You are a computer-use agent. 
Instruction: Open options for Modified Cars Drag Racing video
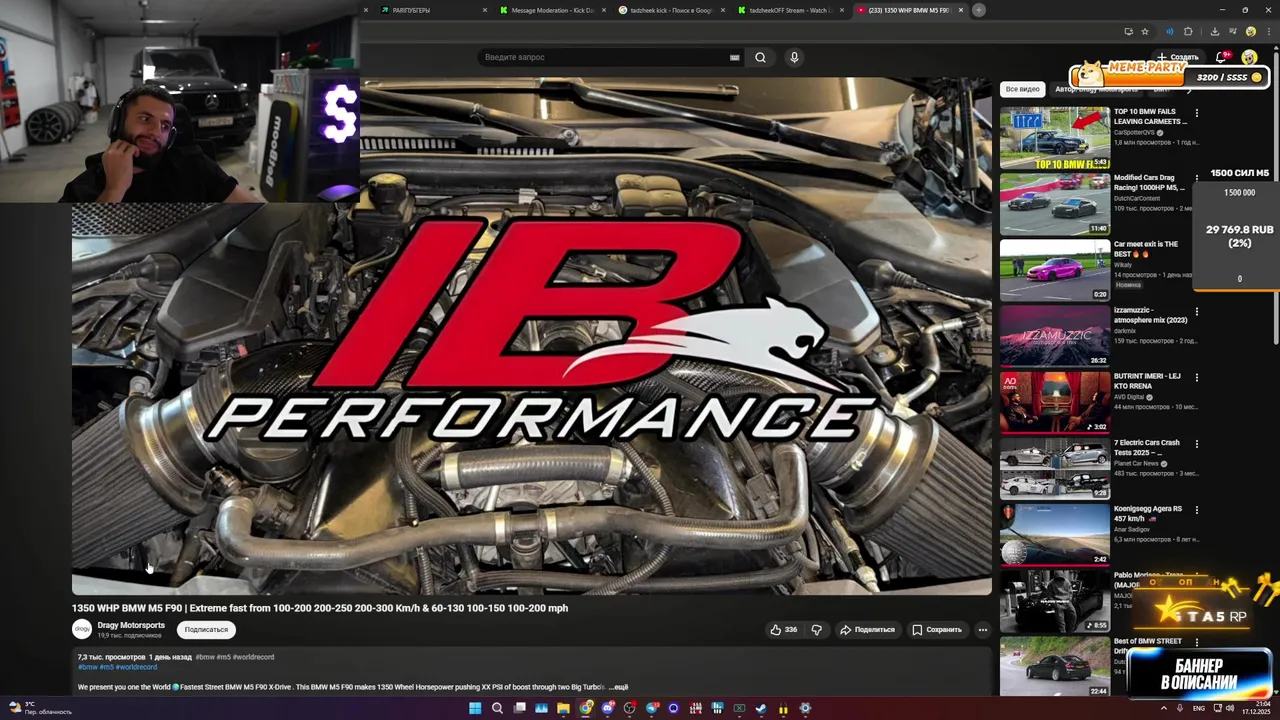click(1197, 179)
